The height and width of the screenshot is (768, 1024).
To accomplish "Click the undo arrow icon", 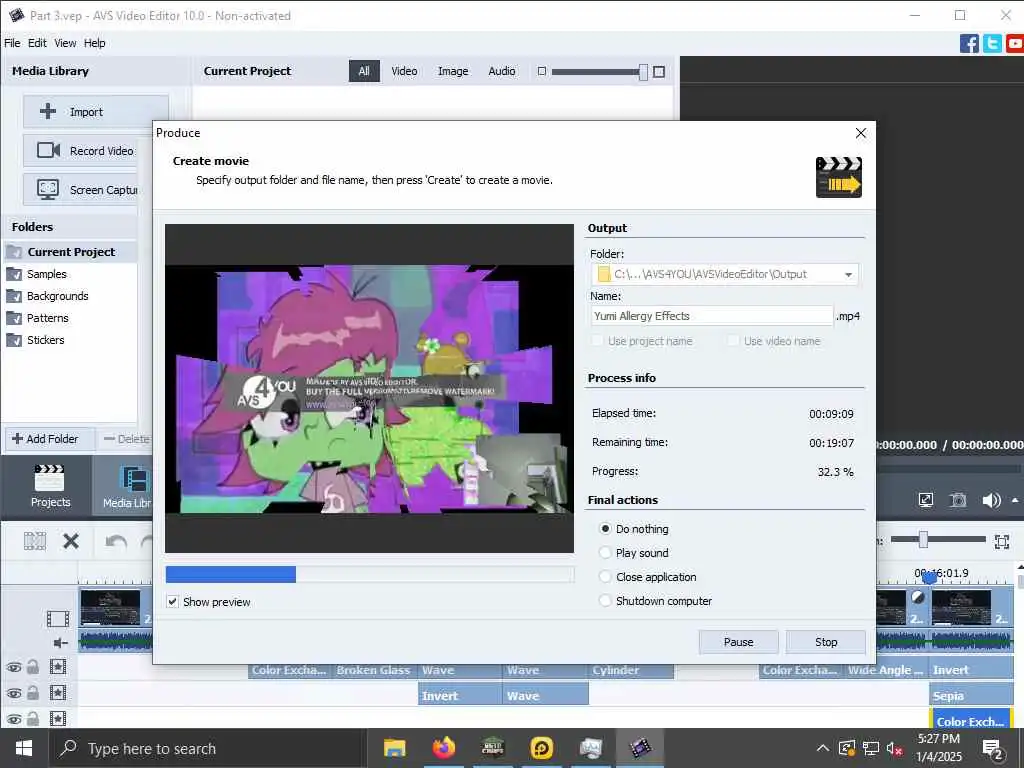I will point(116,542).
